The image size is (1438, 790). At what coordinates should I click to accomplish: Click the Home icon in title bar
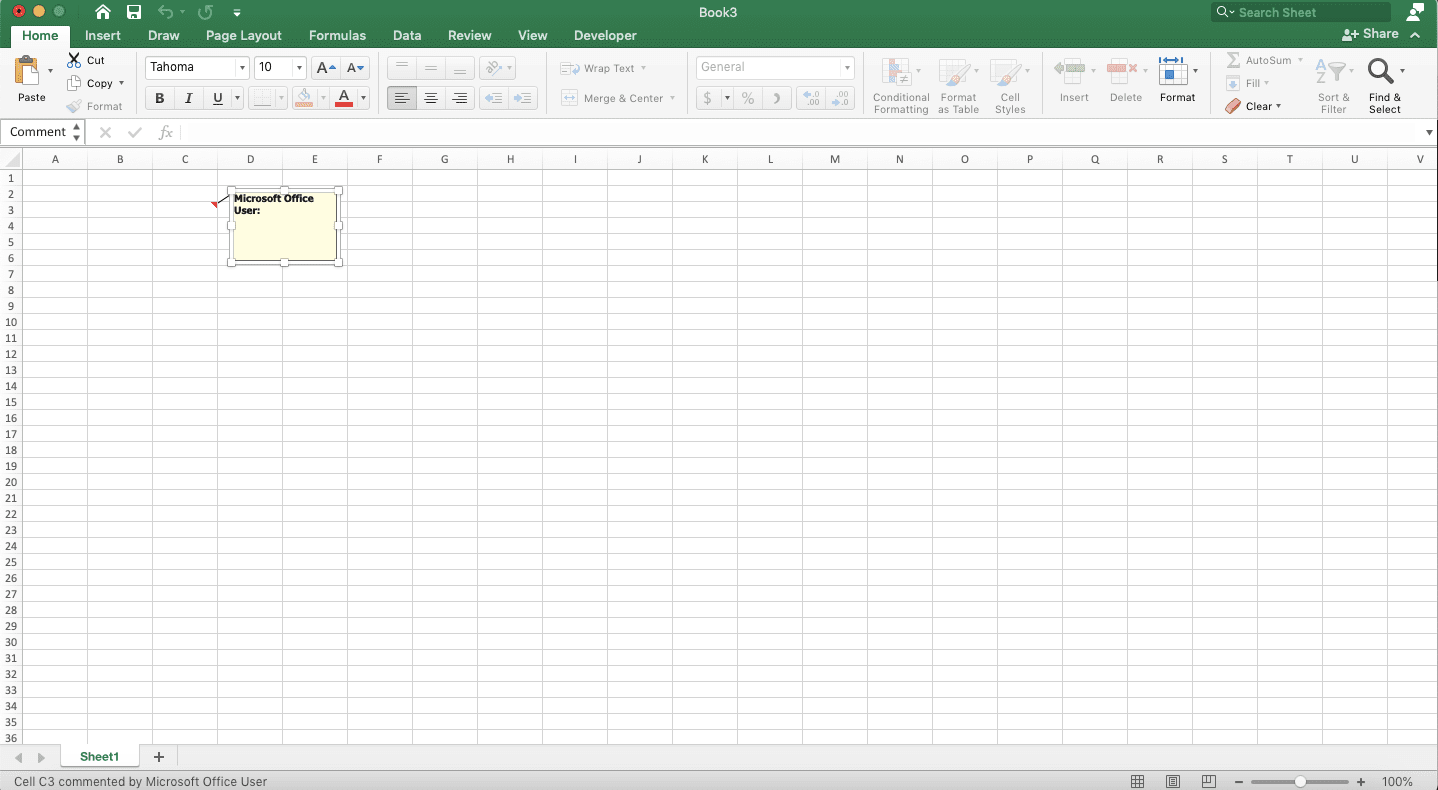(x=103, y=12)
